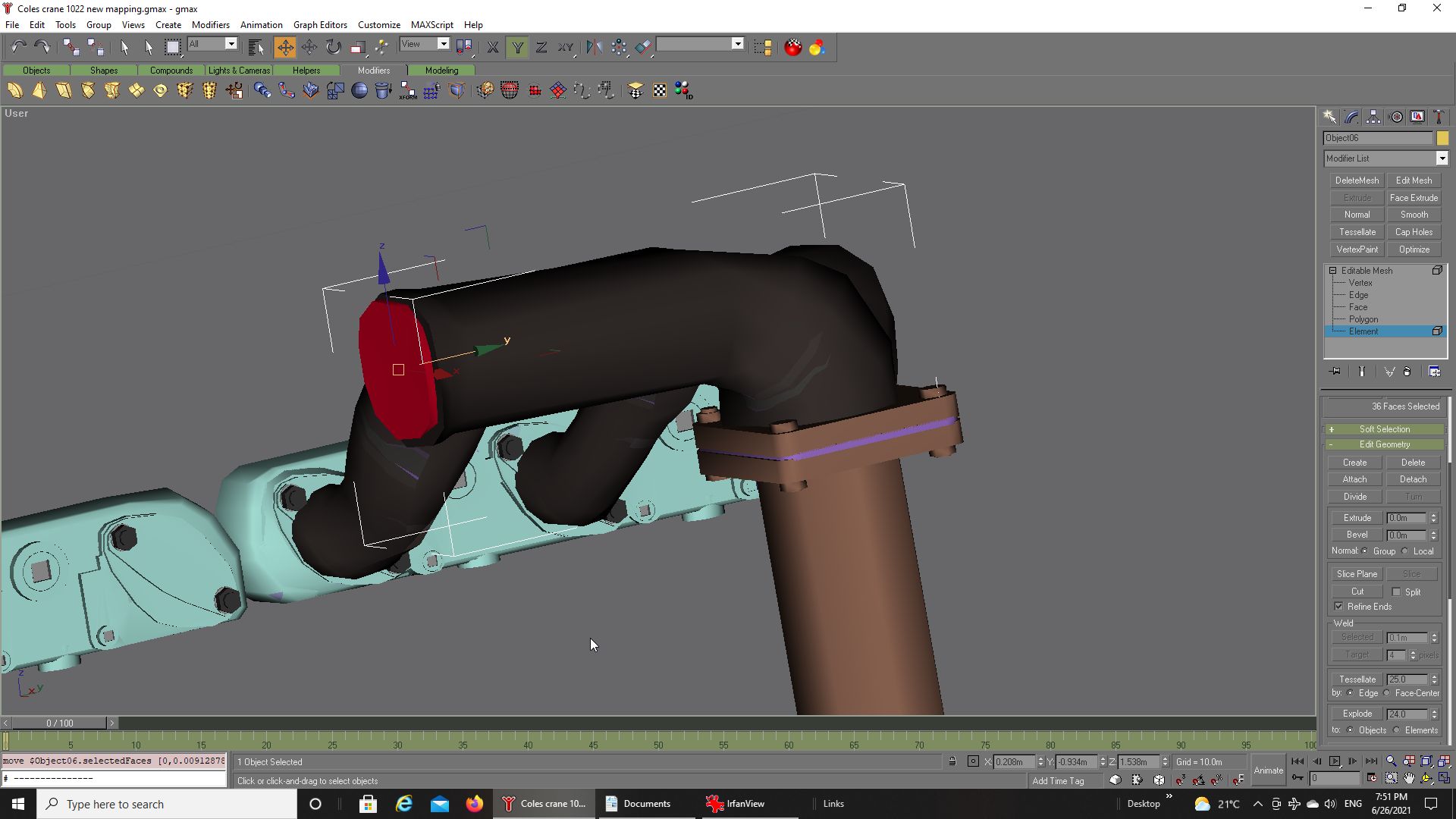This screenshot has width=1456, height=819.
Task: Open the Utilities hammer panel tab
Action: click(1439, 117)
